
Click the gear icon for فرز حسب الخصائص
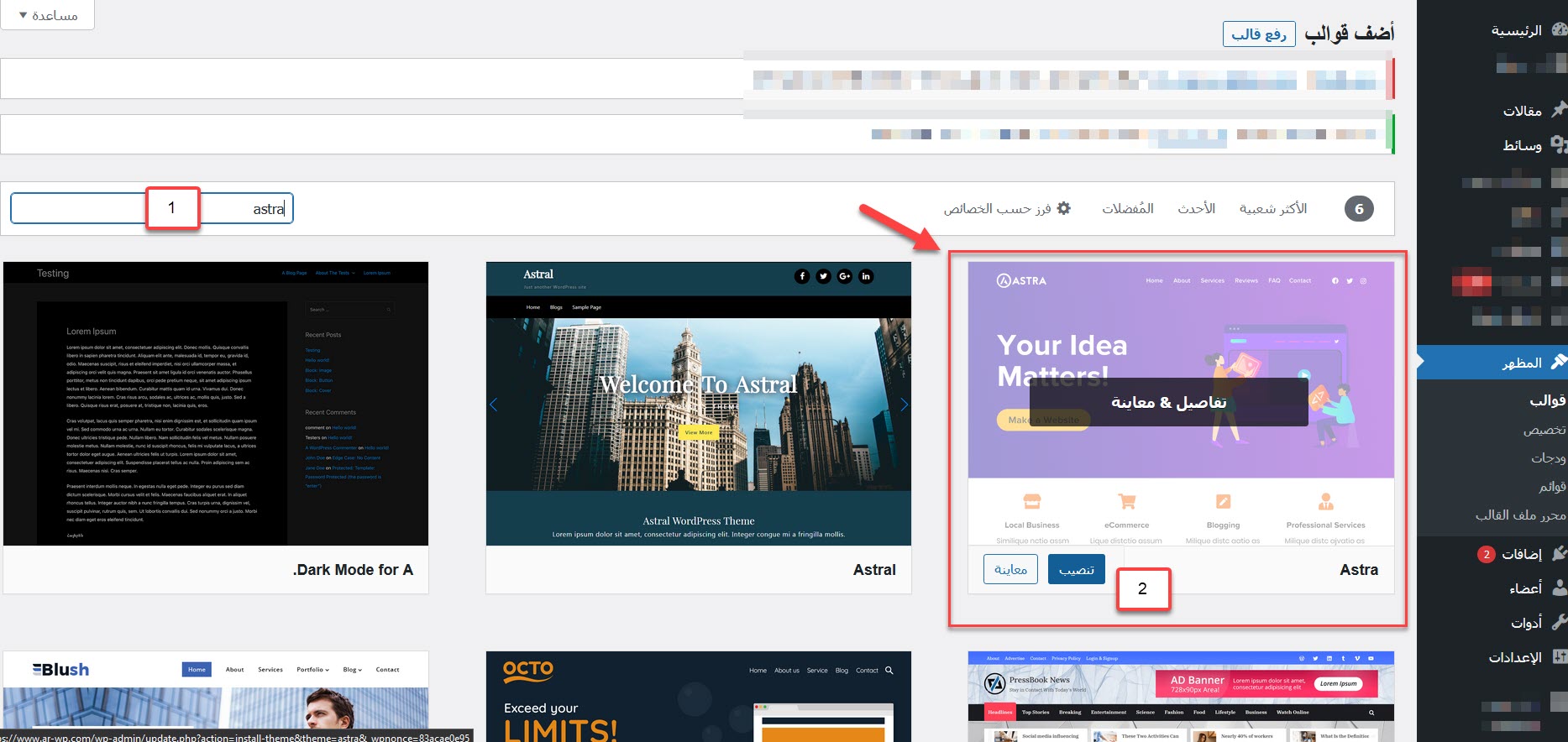click(1063, 208)
